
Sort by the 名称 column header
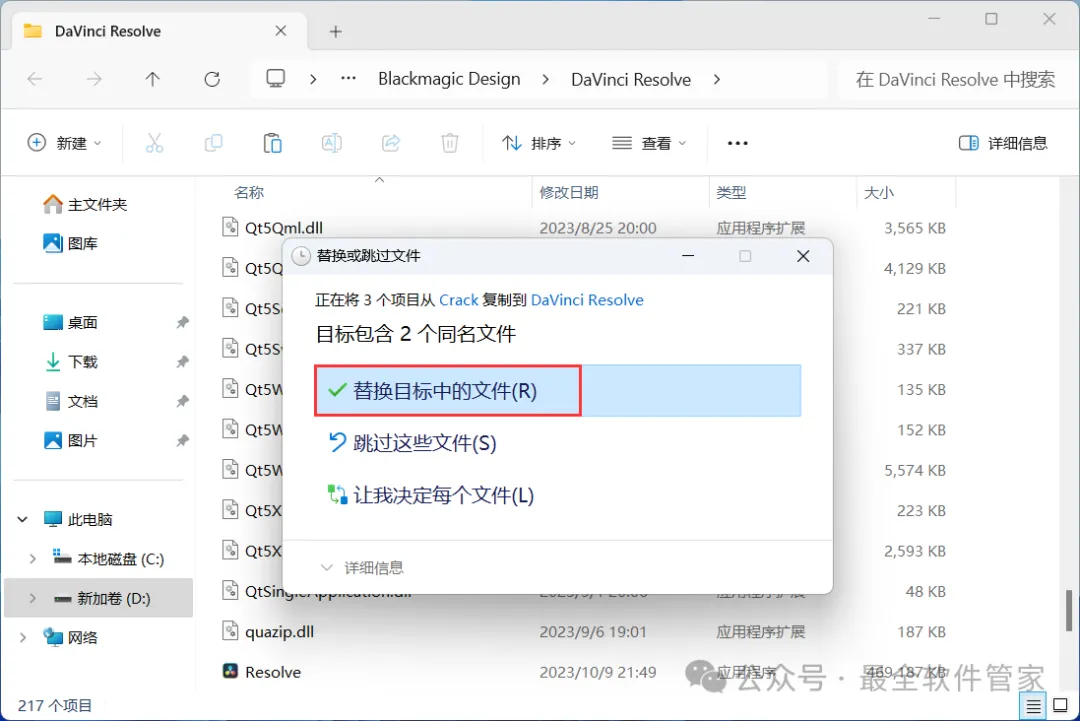[249, 193]
